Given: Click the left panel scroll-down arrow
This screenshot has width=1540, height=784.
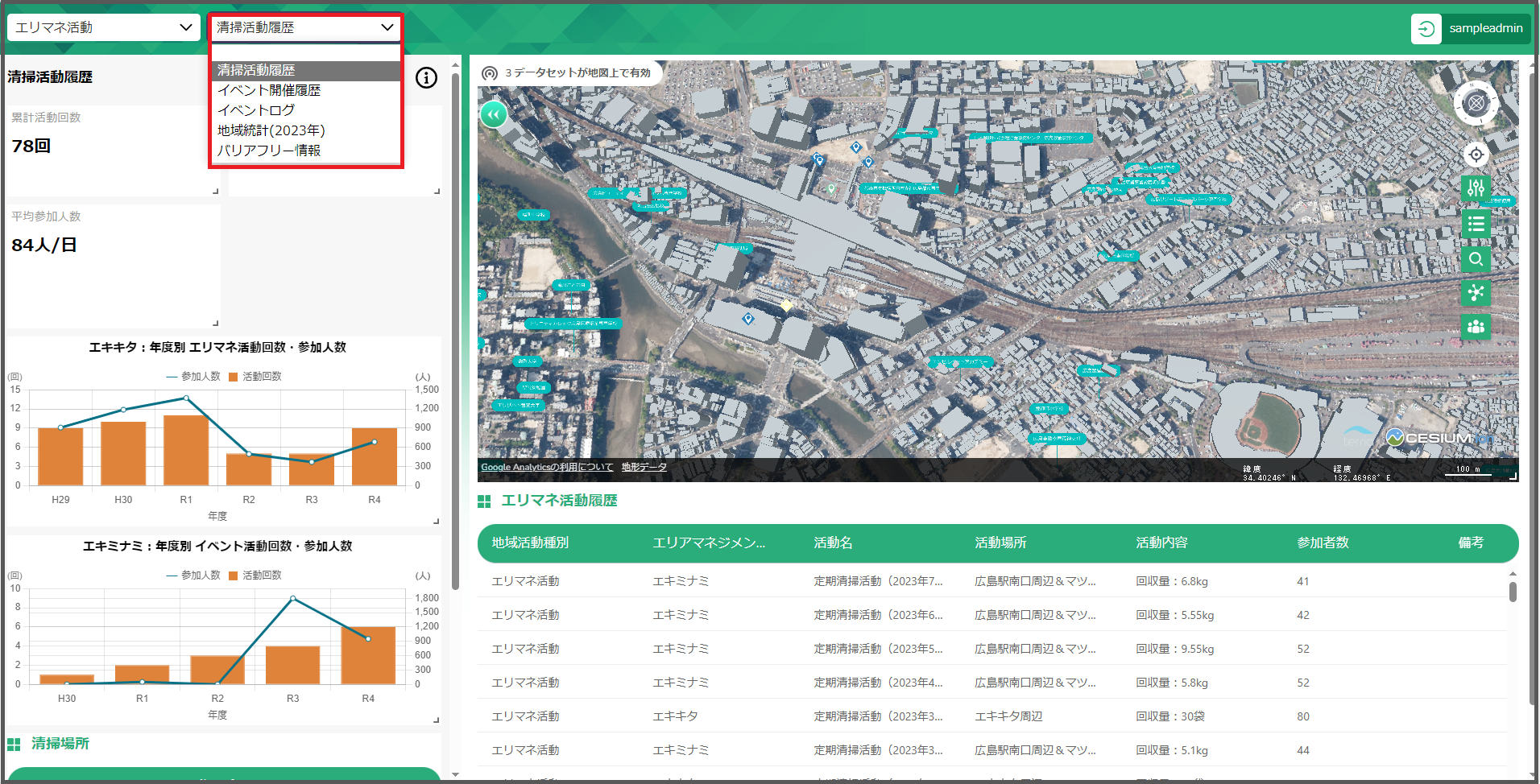Looking at the screenshot, I should (455, 774).
